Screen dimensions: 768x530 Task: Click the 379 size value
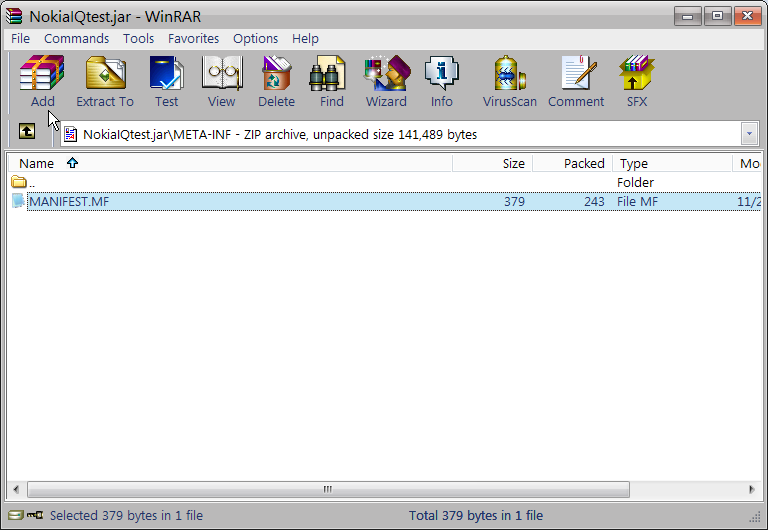pyautogui.click(x=514, y=201)
